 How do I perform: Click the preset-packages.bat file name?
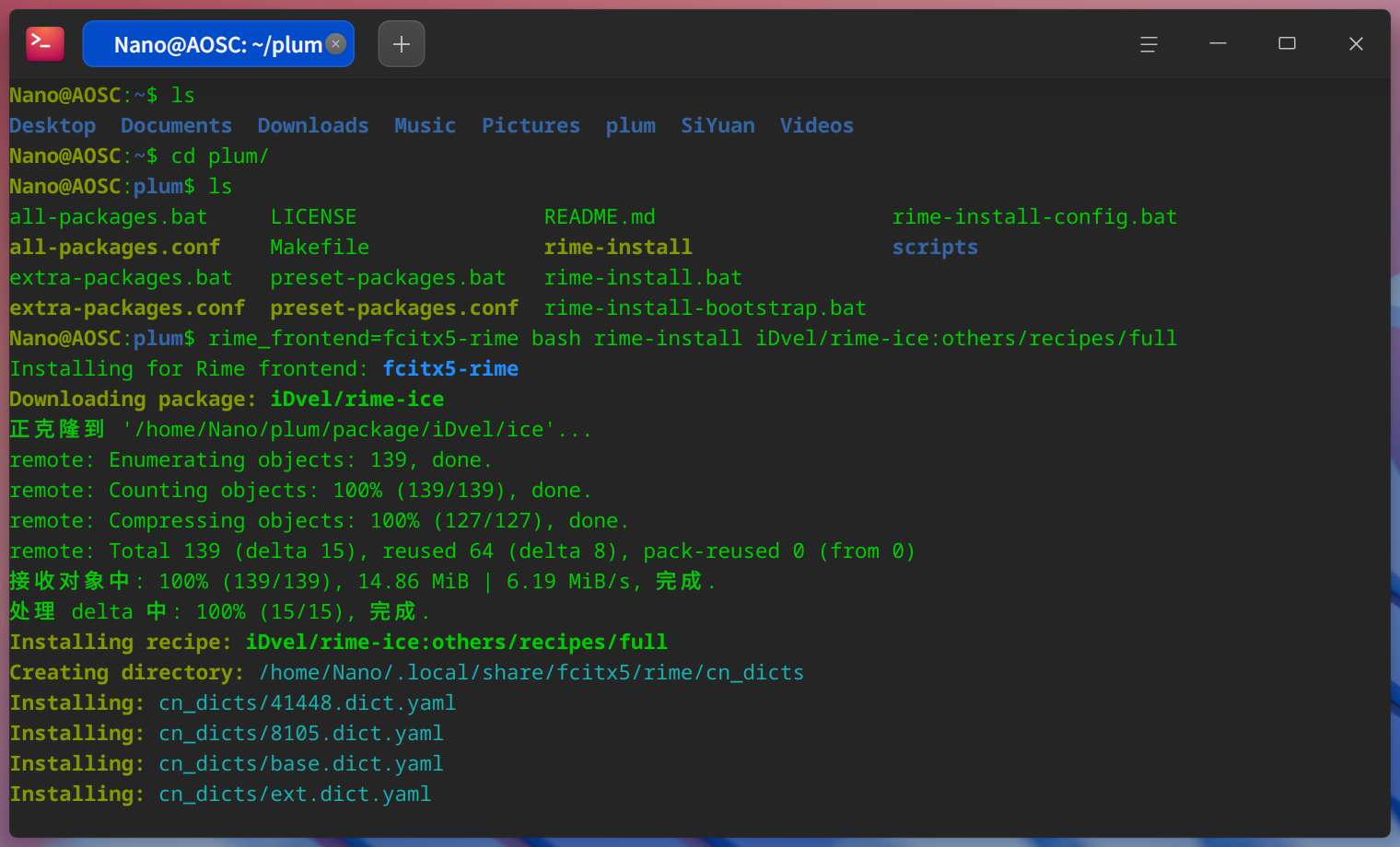coord(388,277)
